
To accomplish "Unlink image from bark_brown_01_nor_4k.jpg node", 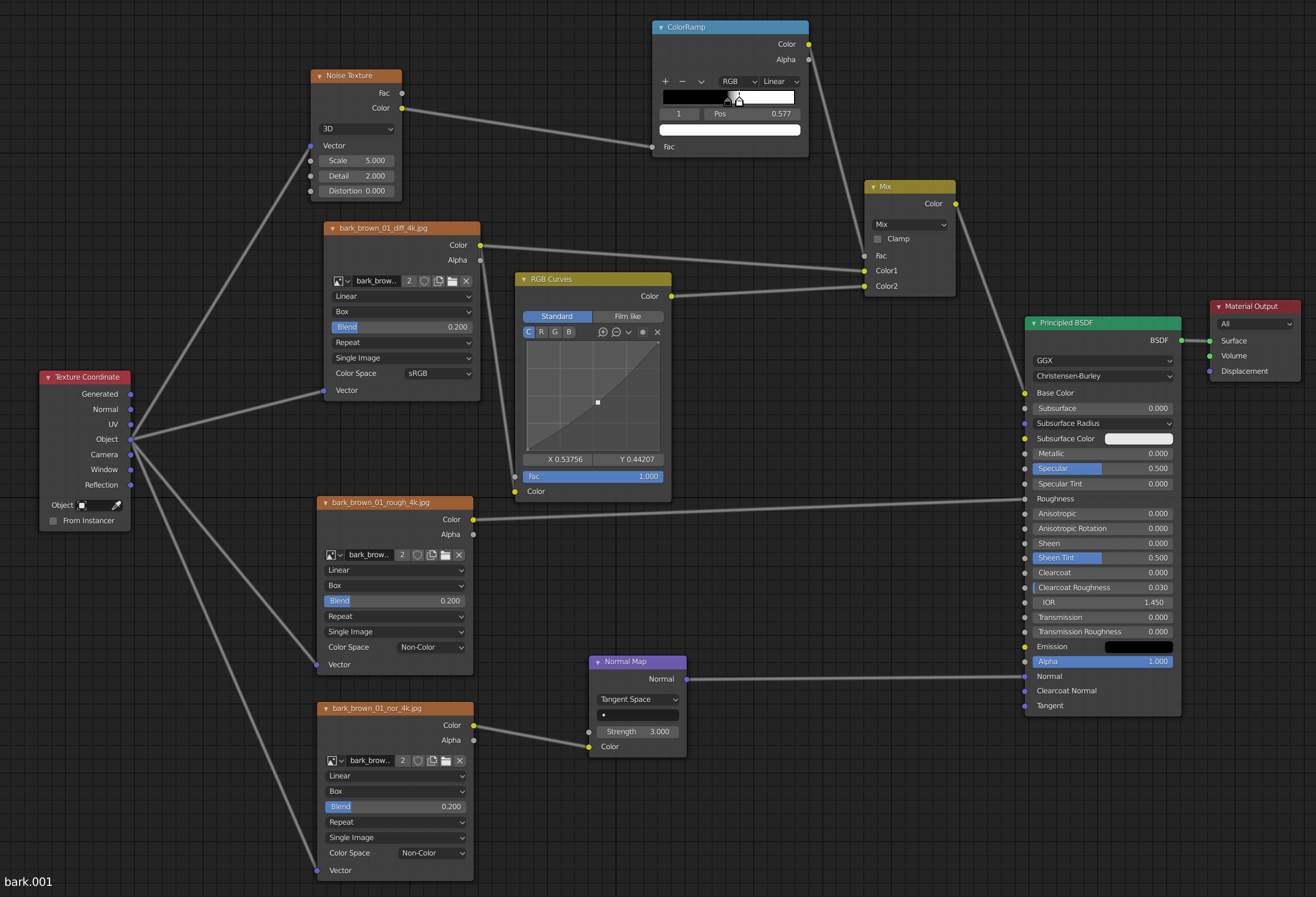I will tap(460, 760).
